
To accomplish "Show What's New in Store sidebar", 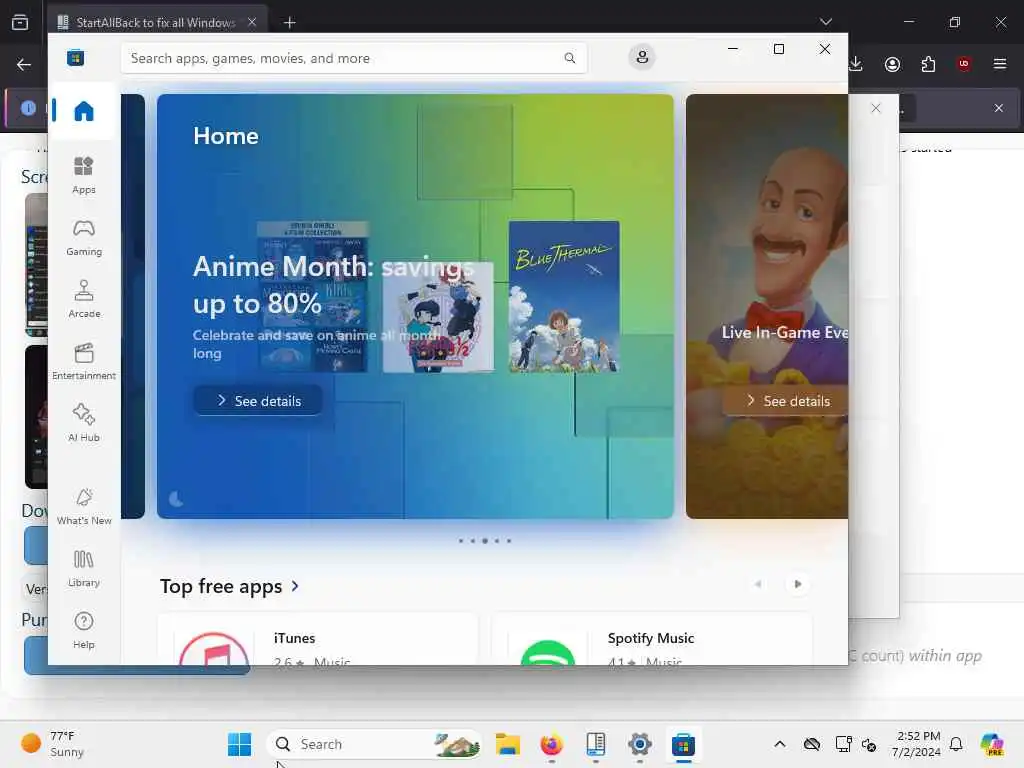I will 84,507.
